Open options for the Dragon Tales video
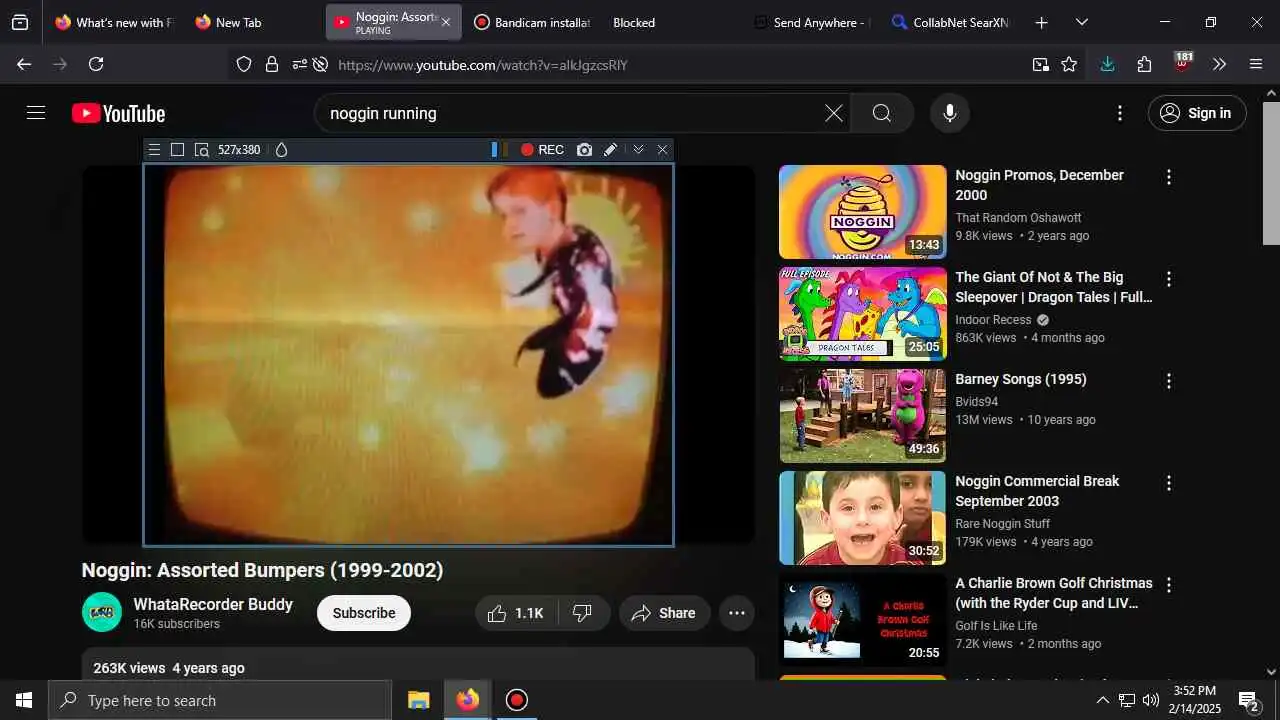The width and height of the screenshot is (1280, 720). pos(1168,279)
